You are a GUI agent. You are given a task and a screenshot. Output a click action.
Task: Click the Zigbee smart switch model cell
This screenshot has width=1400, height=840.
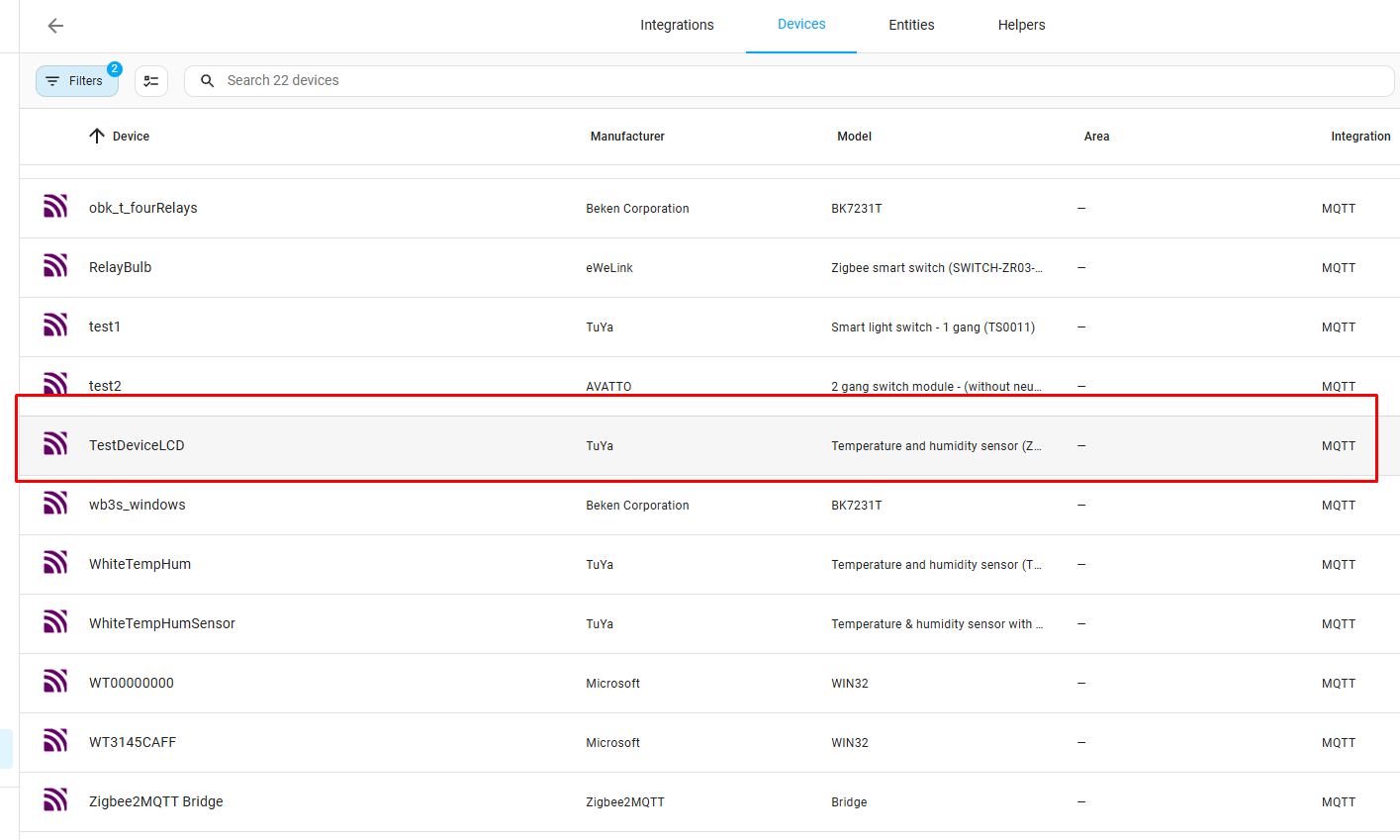tap(936, 268)
